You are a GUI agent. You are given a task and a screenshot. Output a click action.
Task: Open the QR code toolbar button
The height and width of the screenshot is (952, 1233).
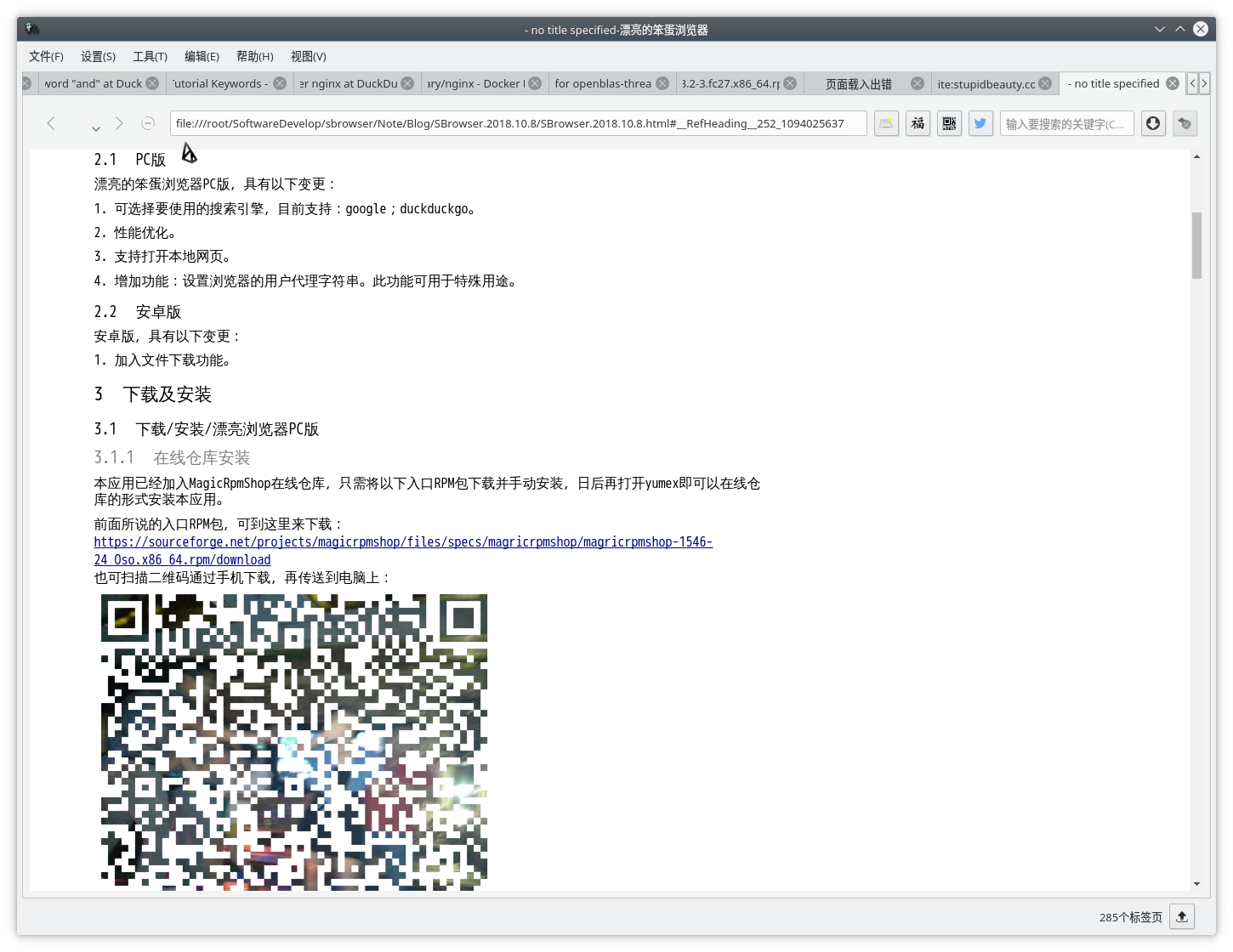[949, 123]
